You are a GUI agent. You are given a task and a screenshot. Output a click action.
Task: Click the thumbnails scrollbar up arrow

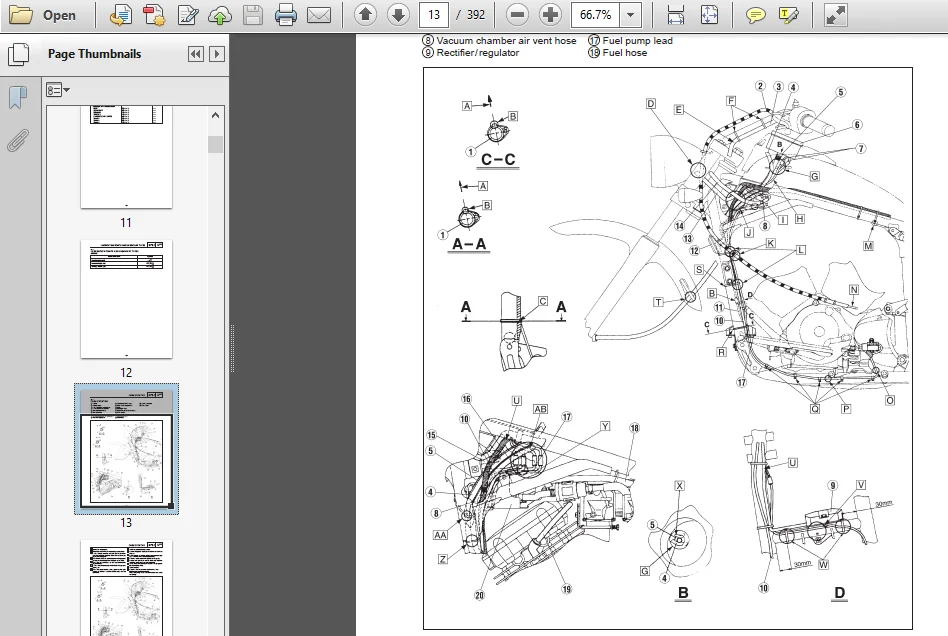(x=215, y=115)
